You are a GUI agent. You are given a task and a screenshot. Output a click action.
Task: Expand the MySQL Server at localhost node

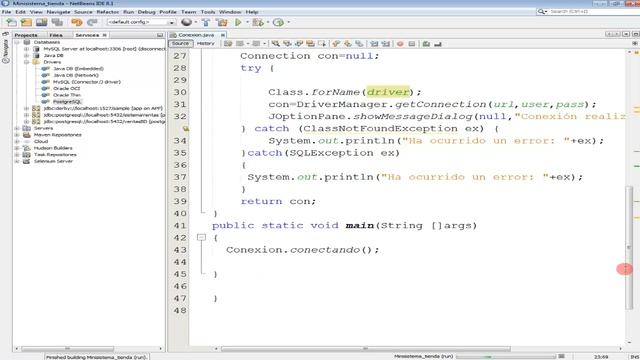(x=27, y=49)
